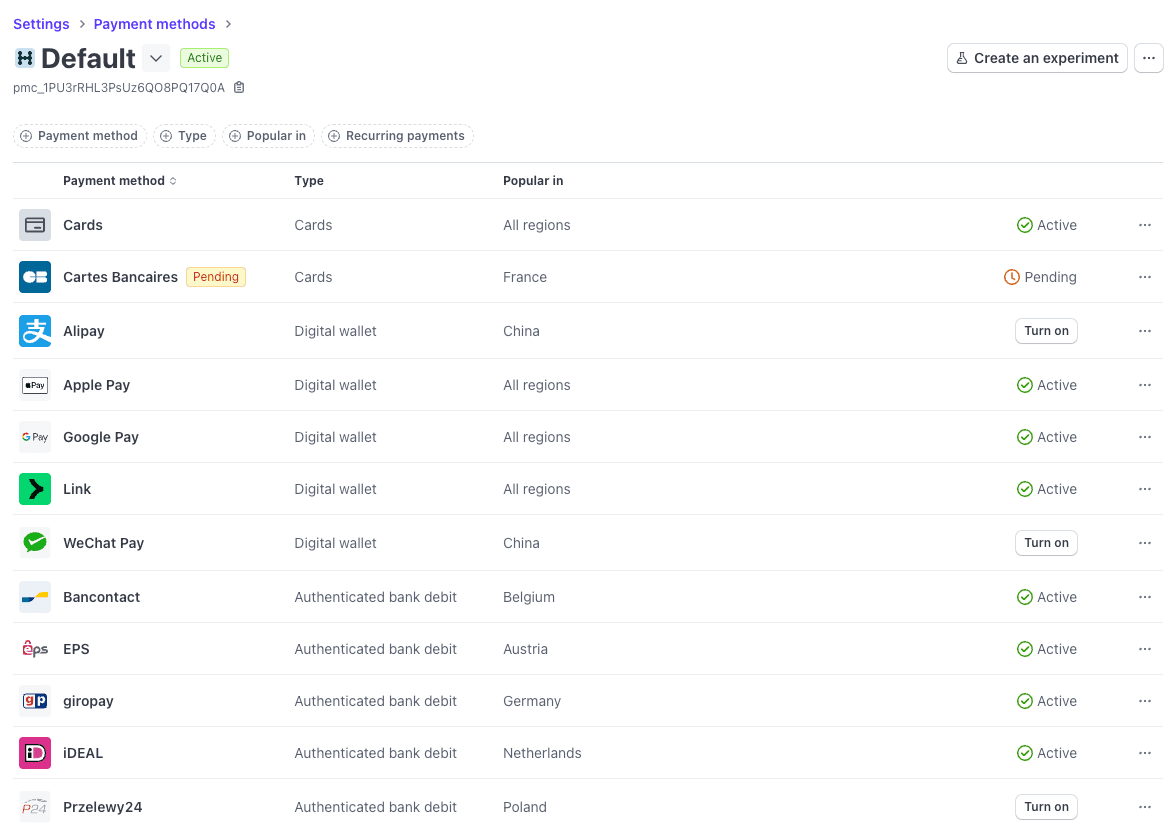
Task: Navigate to Payment methods breadcrumb
Action: tap(154, 24)
